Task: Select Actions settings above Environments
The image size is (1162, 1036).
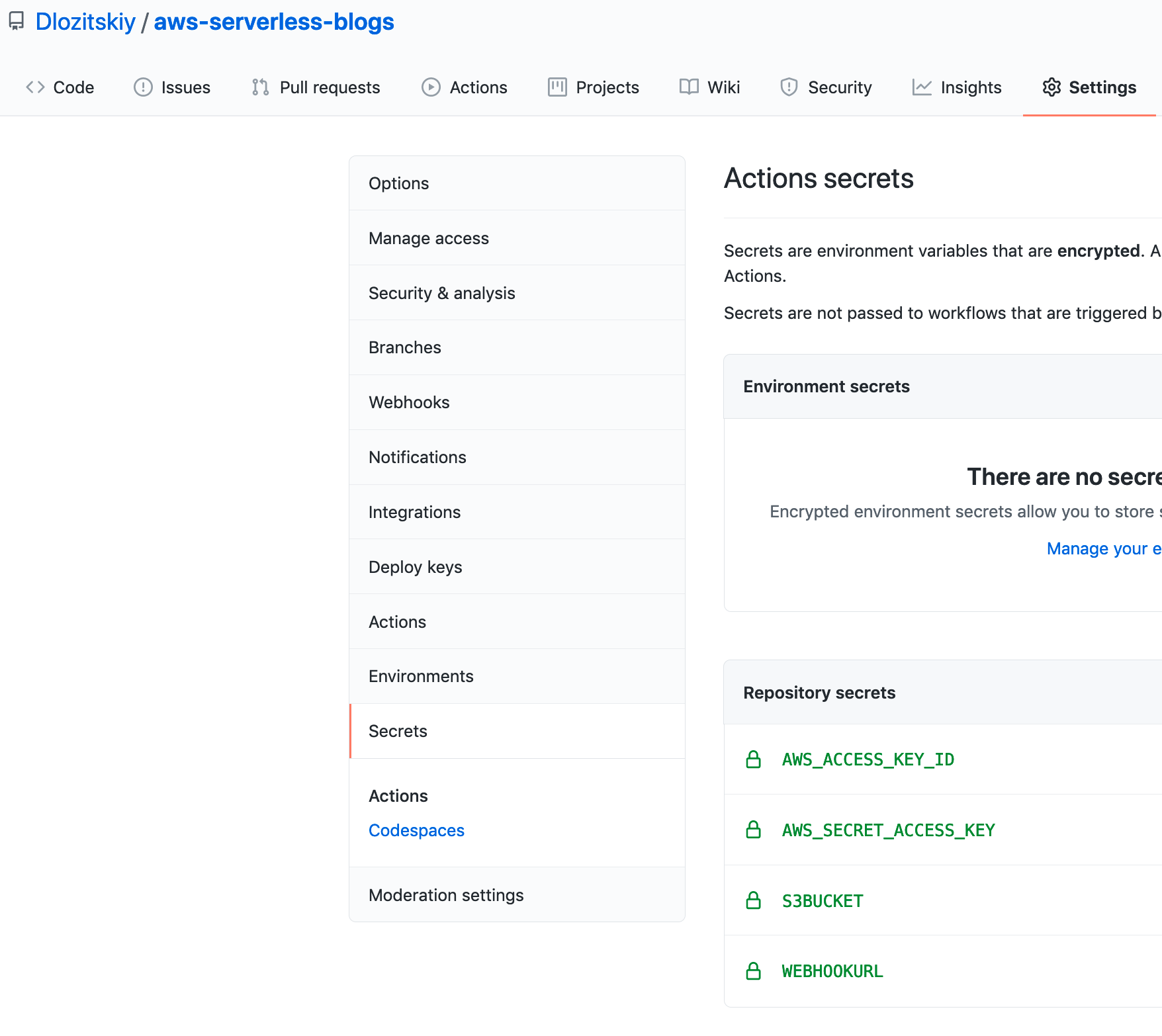Action: click(x=517, y=622)
